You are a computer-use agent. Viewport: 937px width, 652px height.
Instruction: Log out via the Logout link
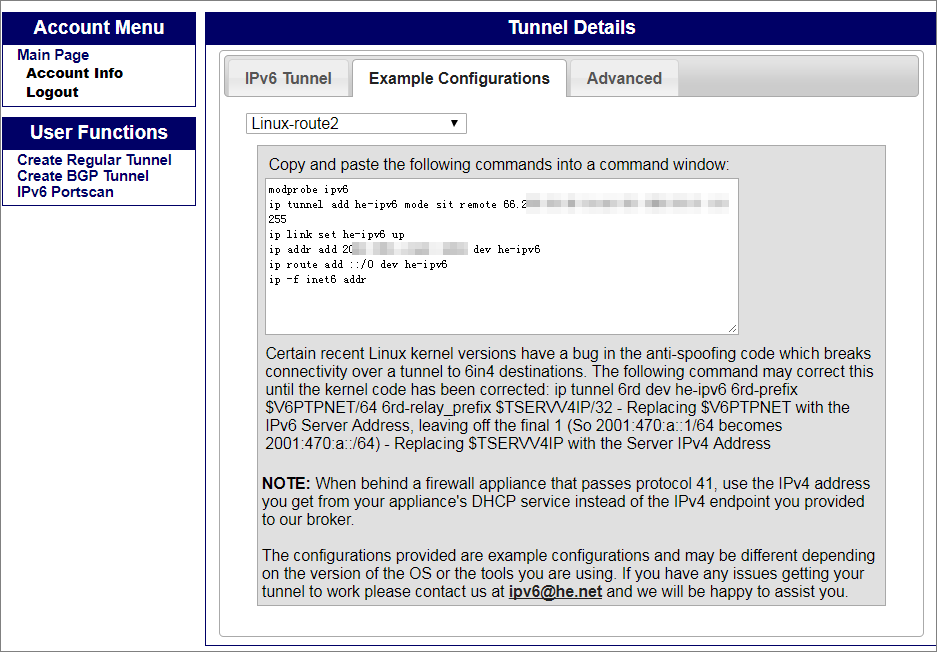click(52, 92)
